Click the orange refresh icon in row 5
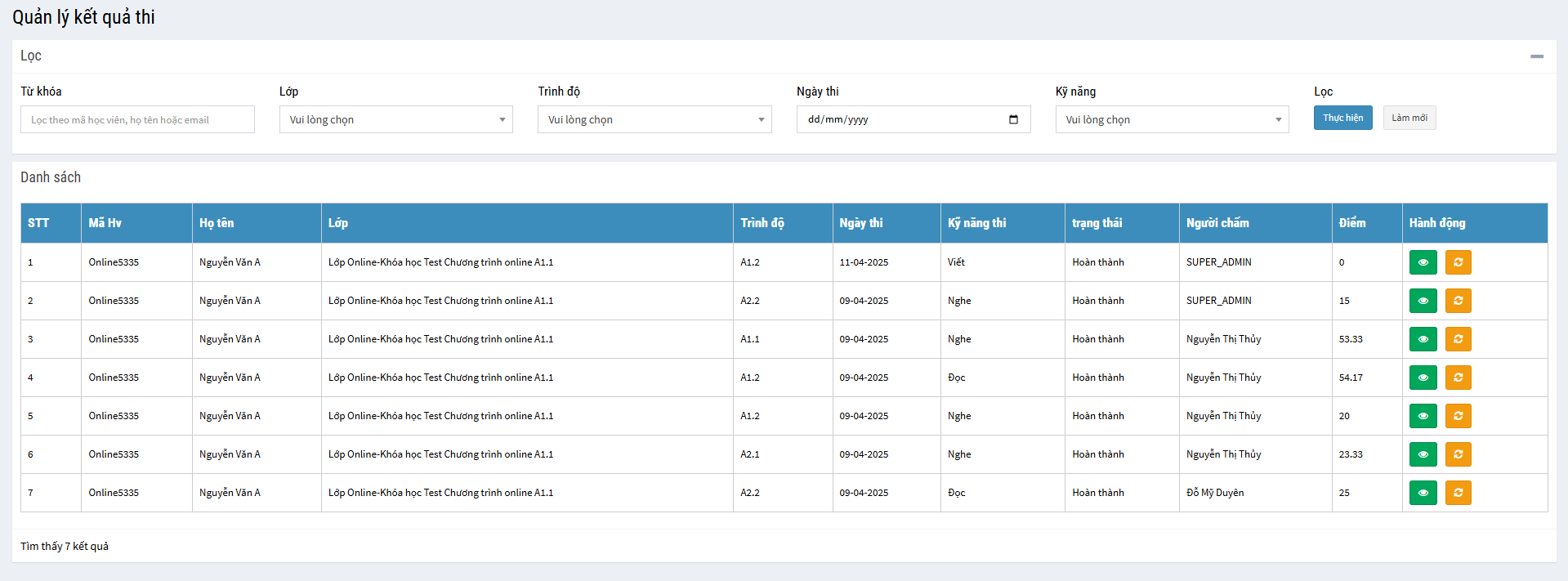Screen dimensions: 1568x581 [1458, 416]
